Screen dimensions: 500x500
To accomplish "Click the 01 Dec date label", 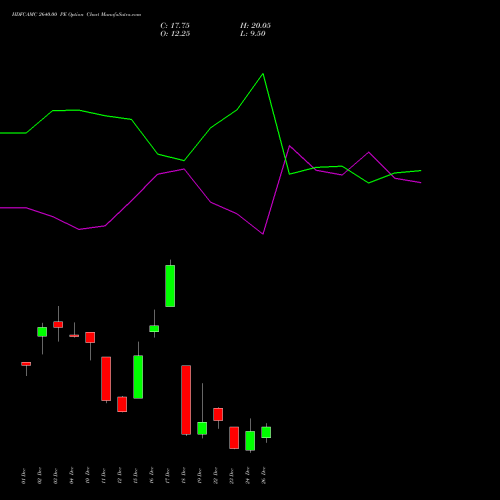I will click(x=23, y=476).
